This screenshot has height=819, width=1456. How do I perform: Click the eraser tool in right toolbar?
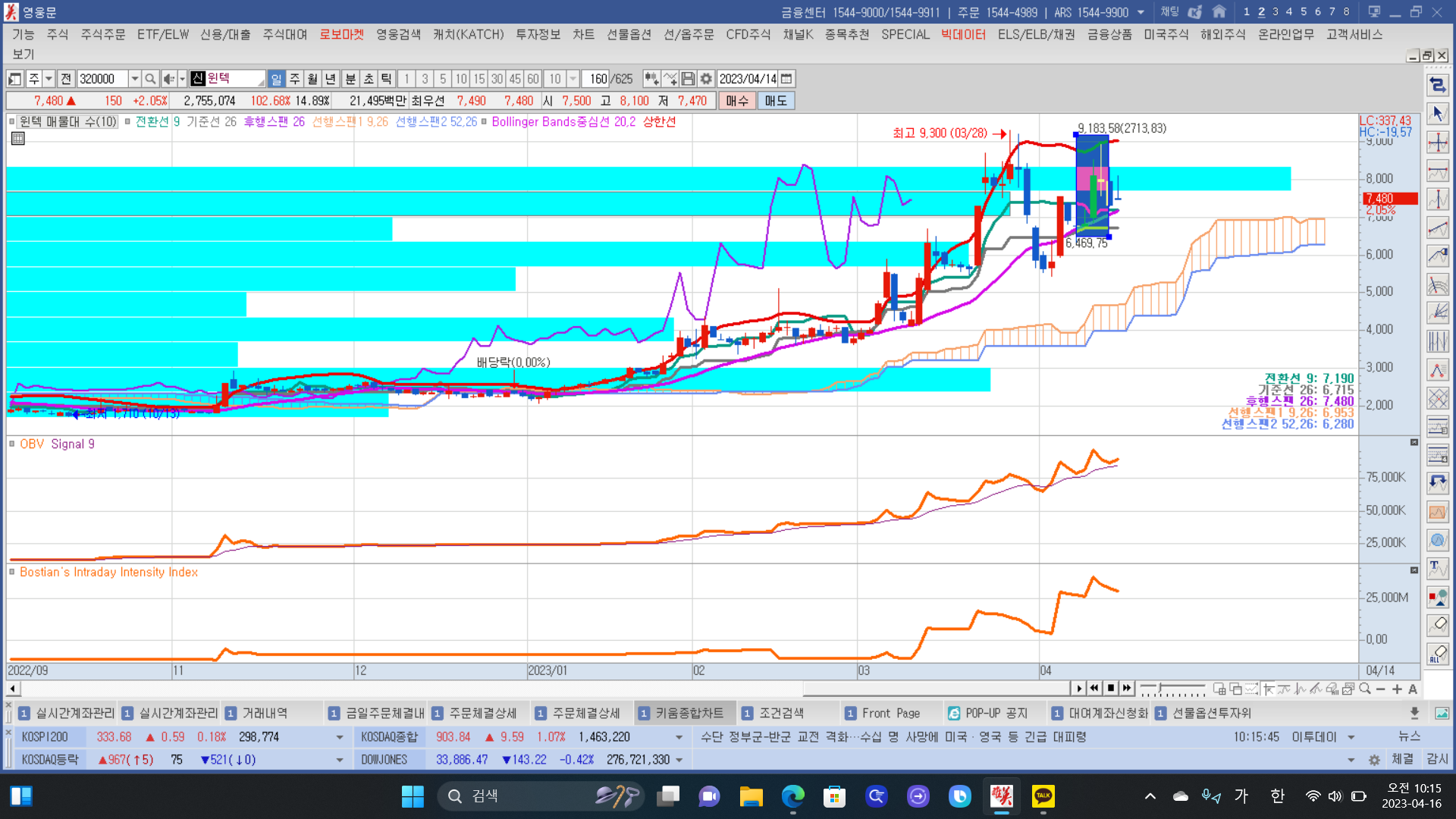click(x=1437, y=625)
